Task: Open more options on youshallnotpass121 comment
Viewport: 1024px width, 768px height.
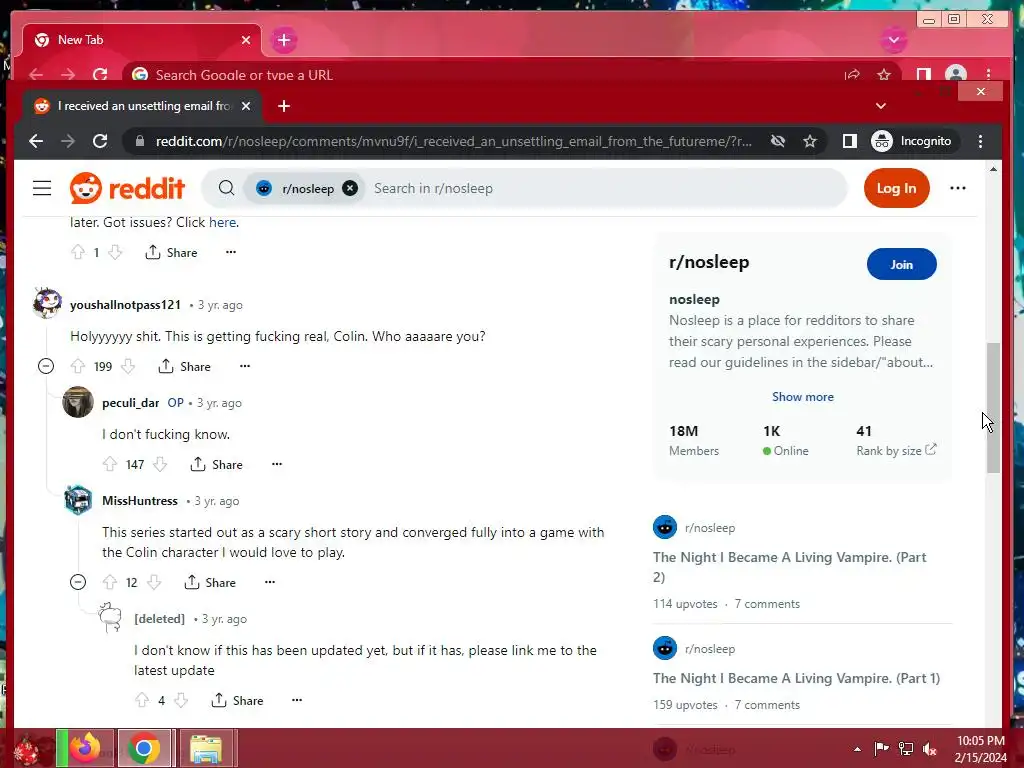Action: [245, 366]
